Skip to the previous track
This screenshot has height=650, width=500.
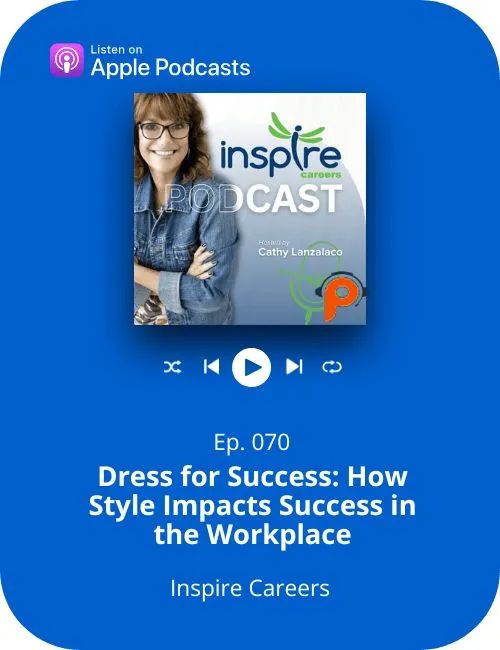211,367
